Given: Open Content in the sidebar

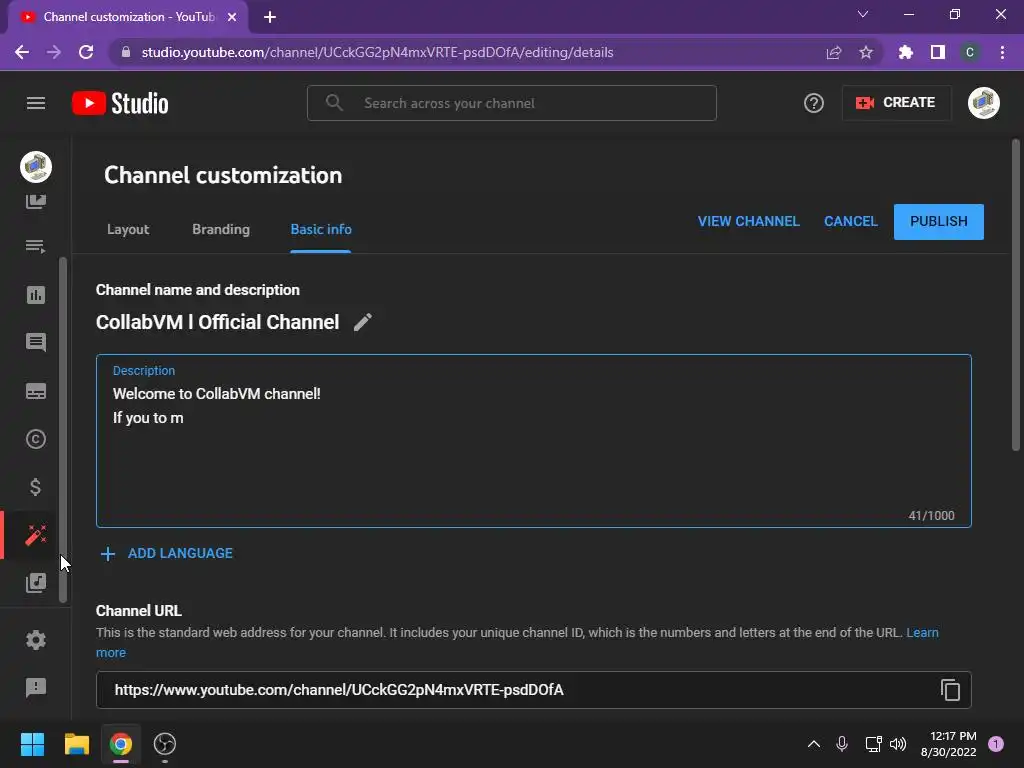Looking at the screenshot, I should pos(36,201).
